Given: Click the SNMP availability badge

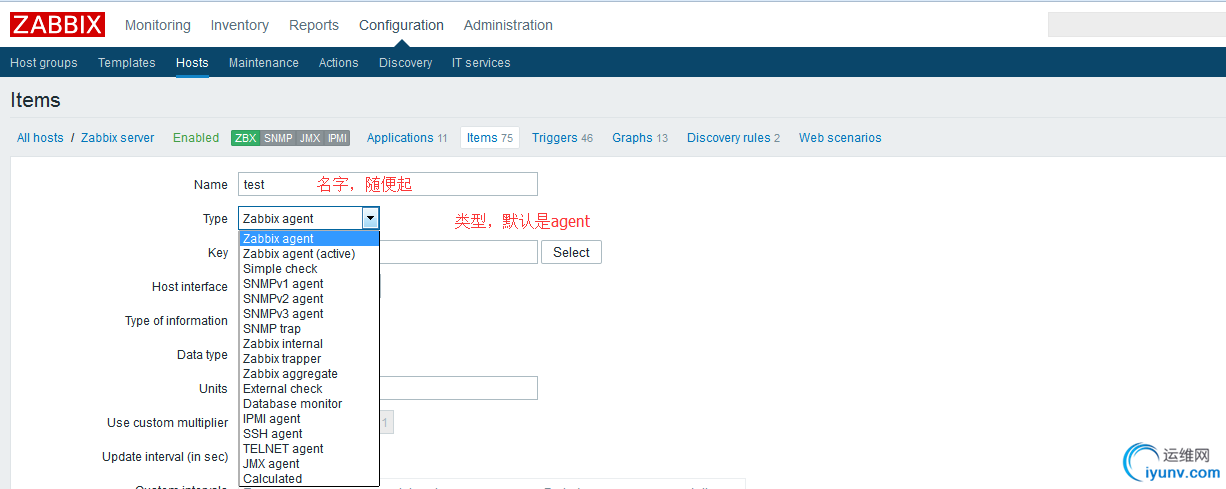Looking at the screenshot, I should pyautogui.click(x=278, y=138).
